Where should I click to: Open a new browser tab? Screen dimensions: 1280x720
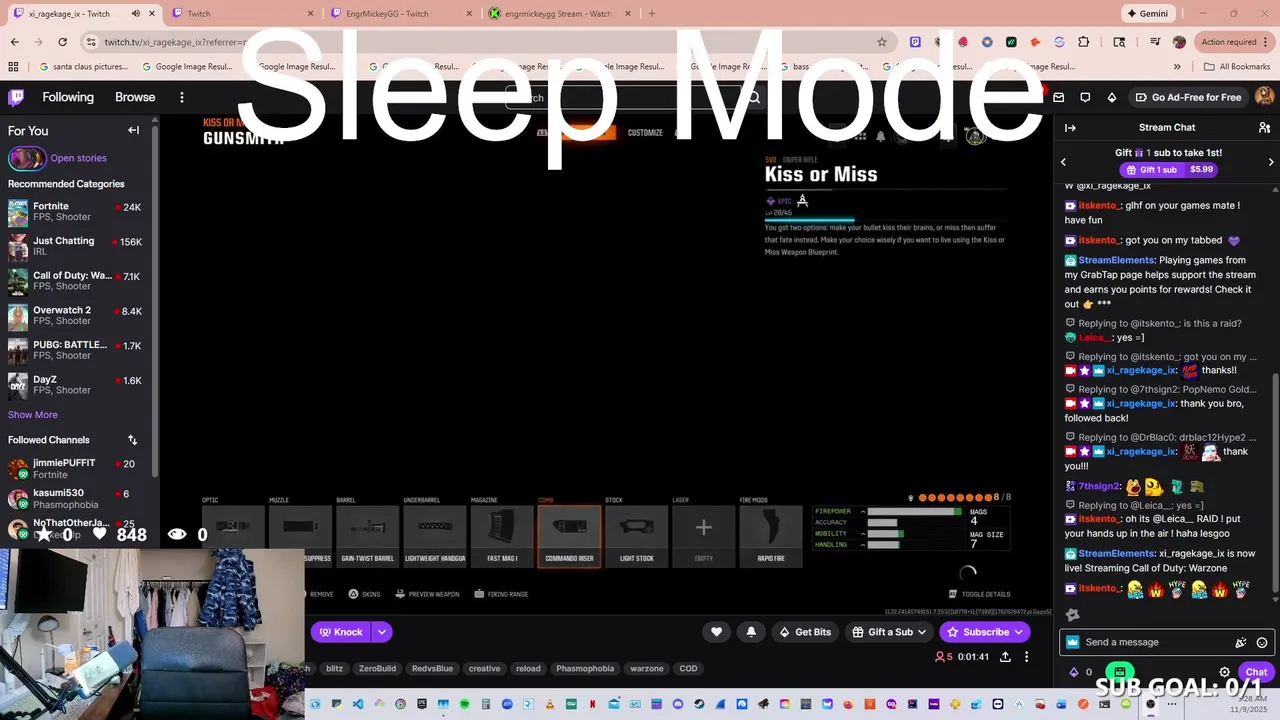coord(651,14)
